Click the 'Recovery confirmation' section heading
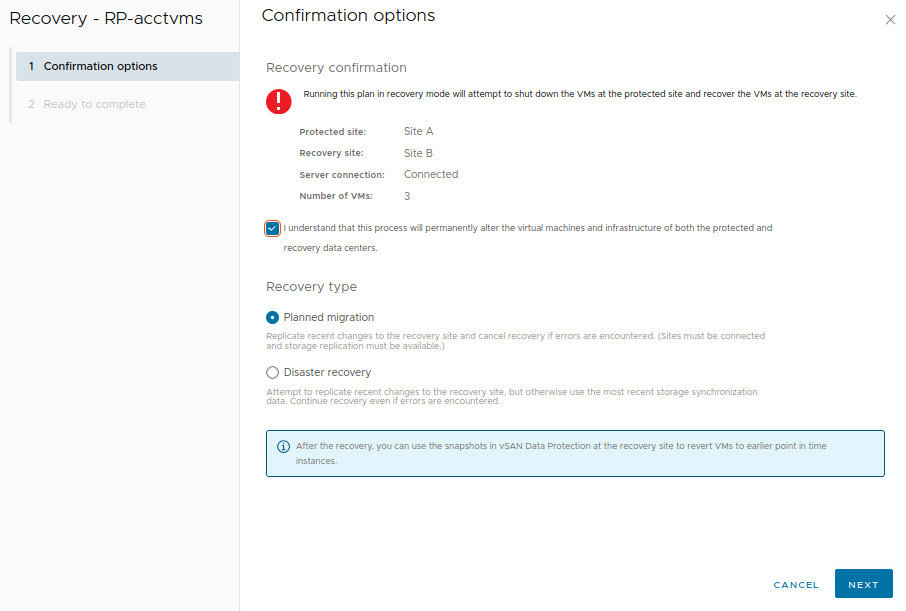 (336, 68)
